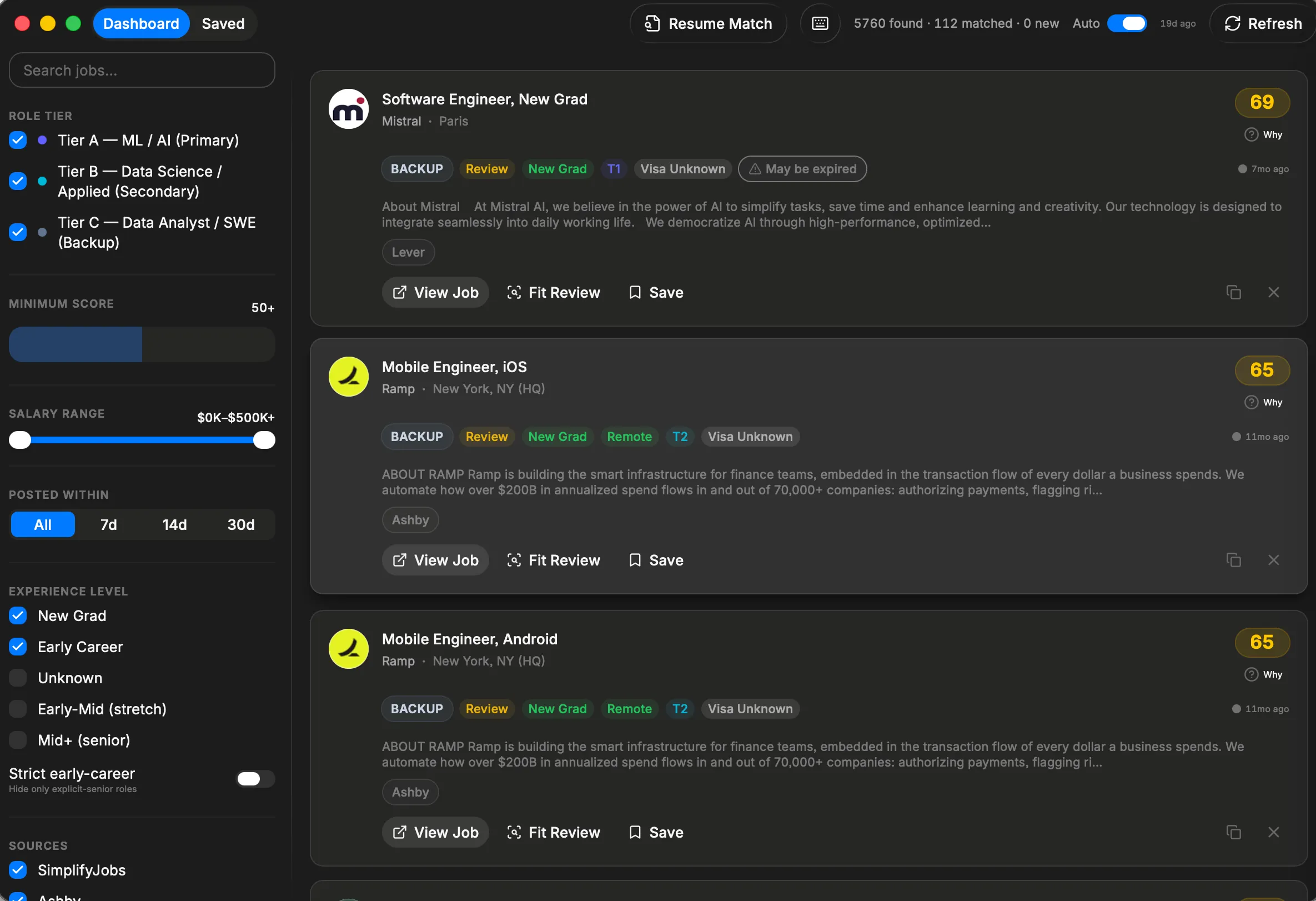The image size is (1316, 901).
Task: Save the Mistral Software Engineer job
Action: coord(656,292)
